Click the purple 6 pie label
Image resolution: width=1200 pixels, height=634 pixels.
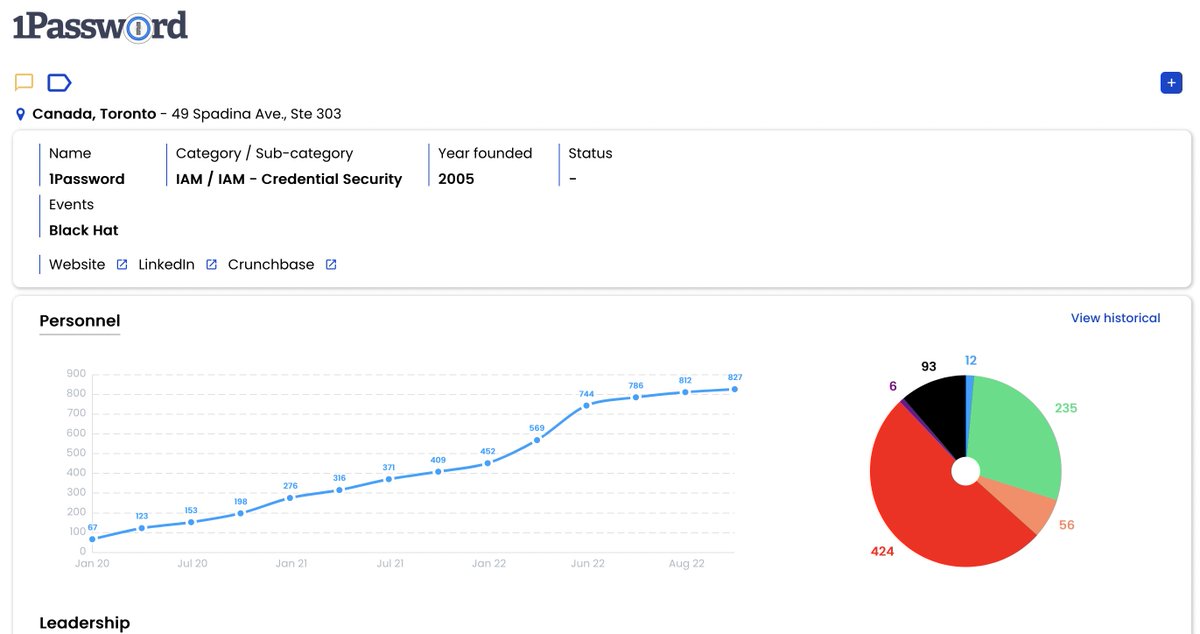point(893,386)
